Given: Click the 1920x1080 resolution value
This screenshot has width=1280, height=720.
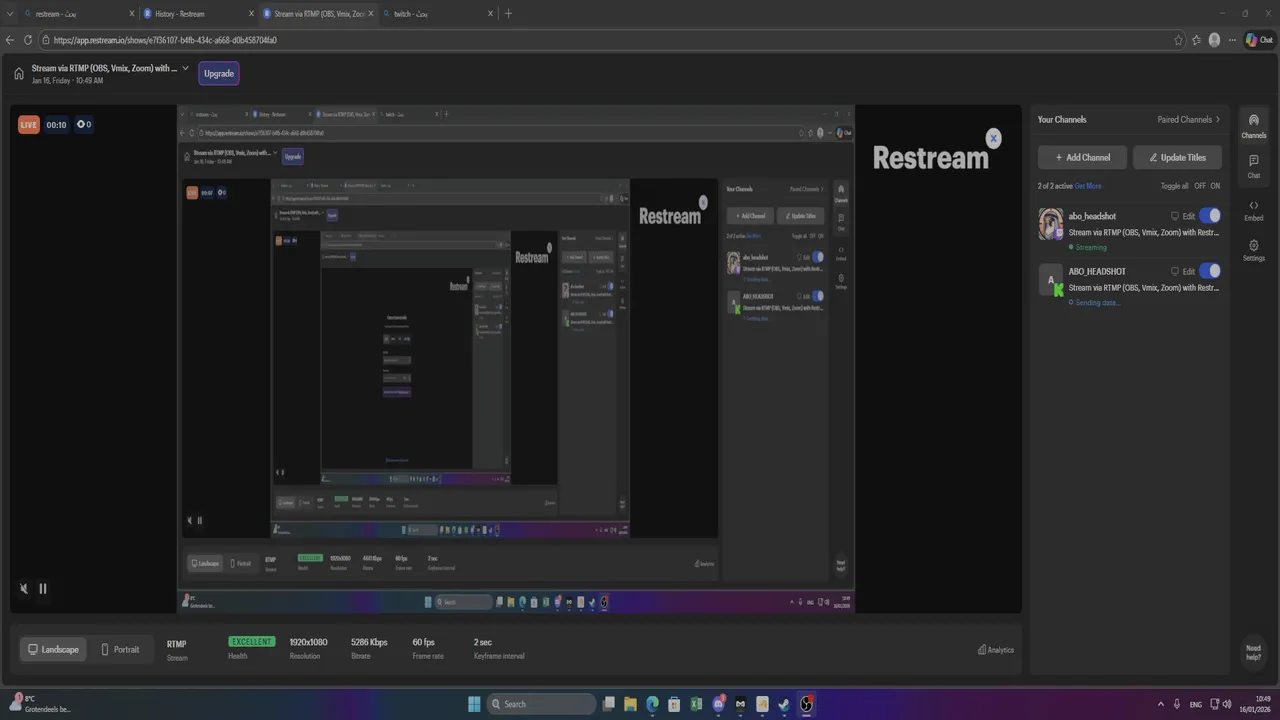Looking at the screenshot, I should (x=308, y=642).
